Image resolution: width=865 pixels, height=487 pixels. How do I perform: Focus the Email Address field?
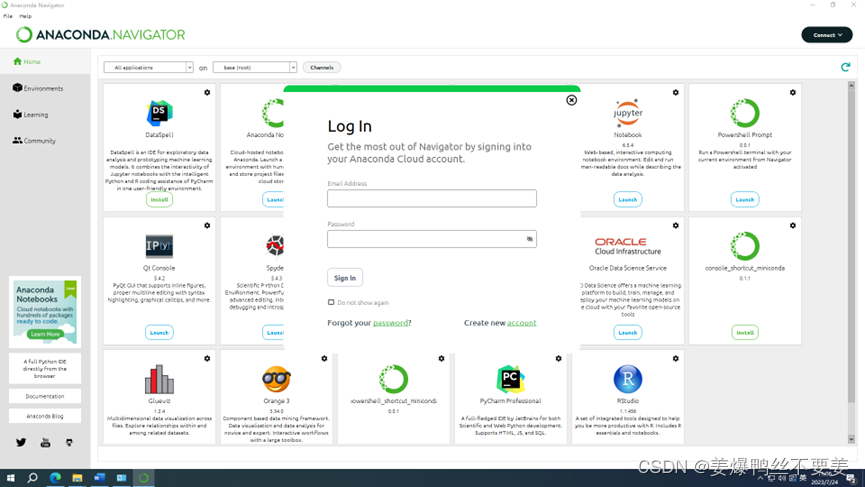(x=431, y=199)
